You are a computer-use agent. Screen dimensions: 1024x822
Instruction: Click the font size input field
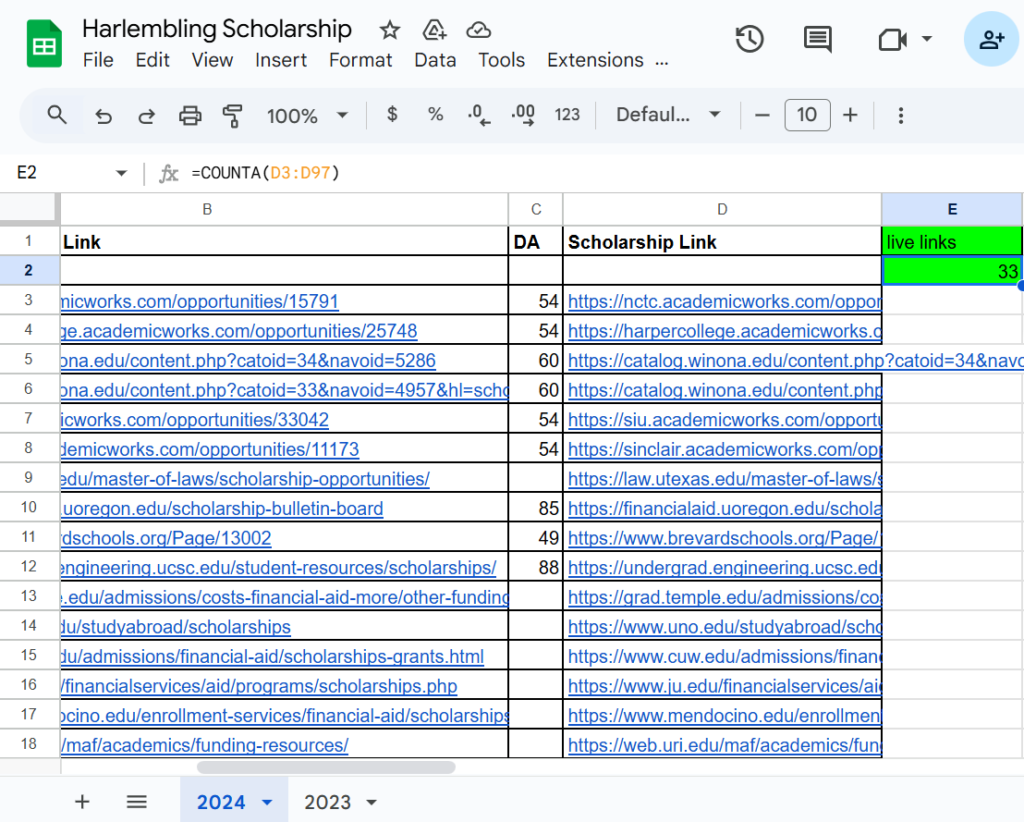(806, 115)
